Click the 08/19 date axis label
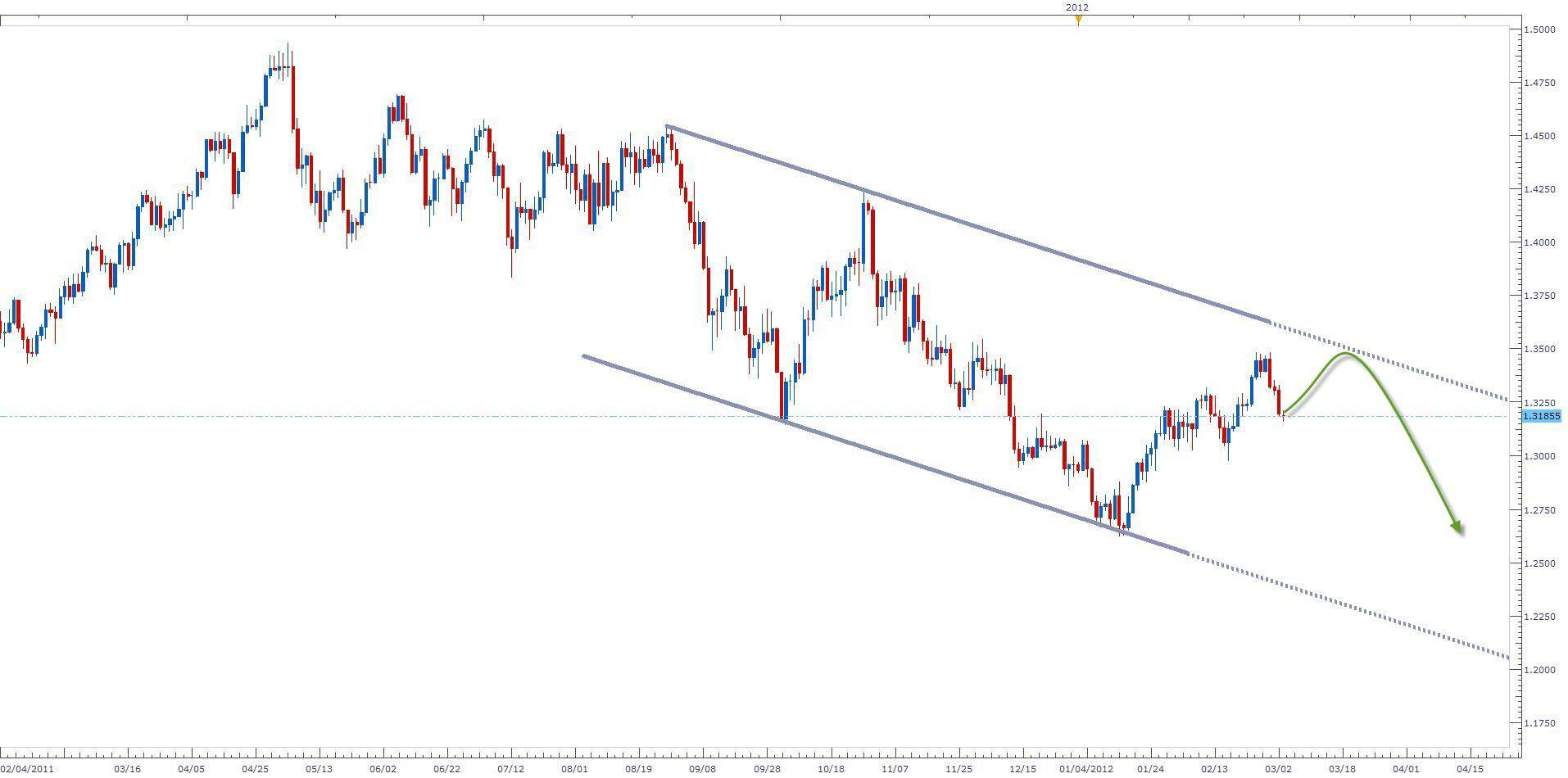 click(x=638, y=769)
